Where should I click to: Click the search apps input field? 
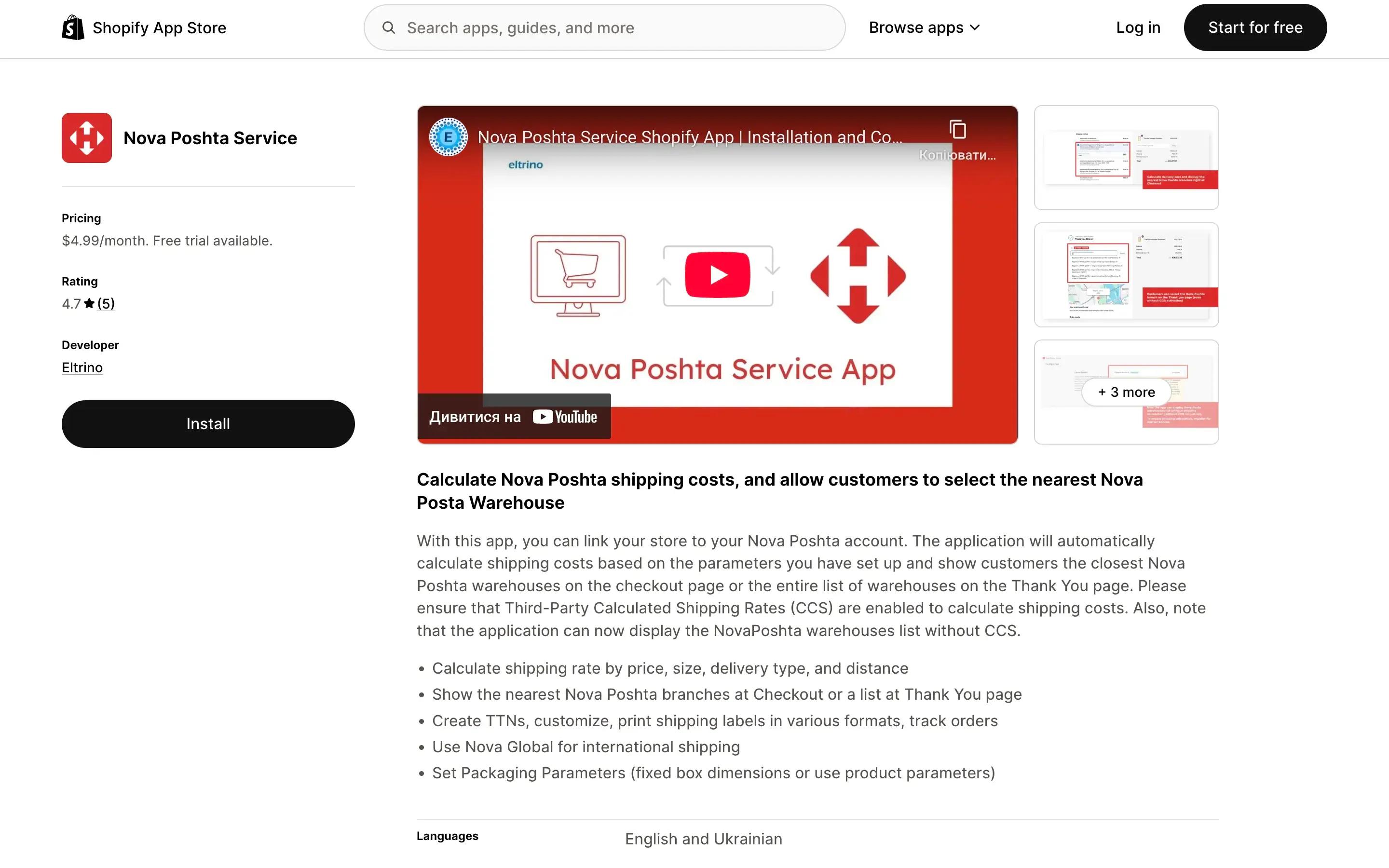[x=603, y=27]
